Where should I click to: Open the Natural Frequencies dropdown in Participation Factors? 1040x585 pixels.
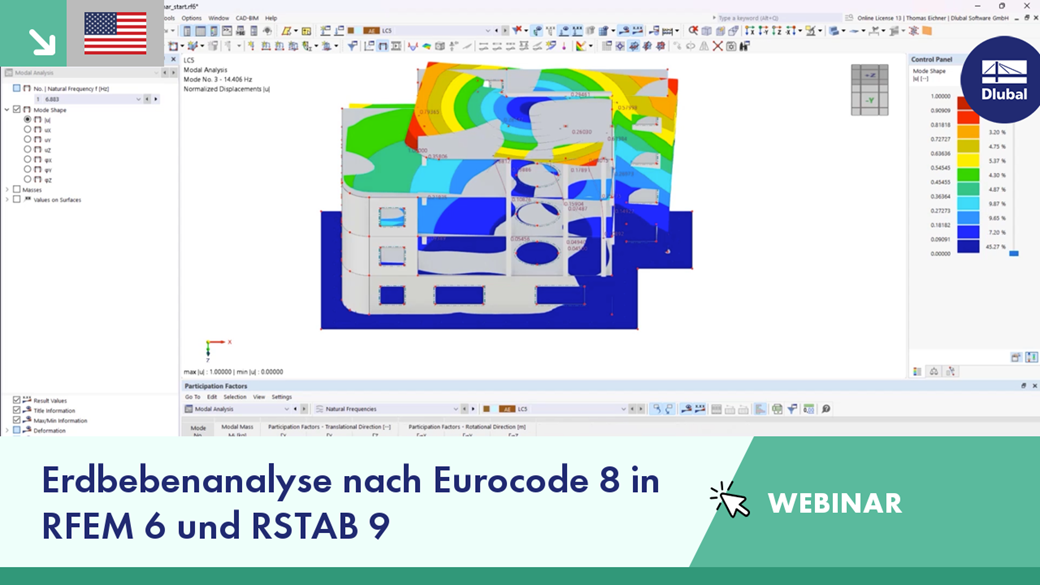tap(455, 408)
